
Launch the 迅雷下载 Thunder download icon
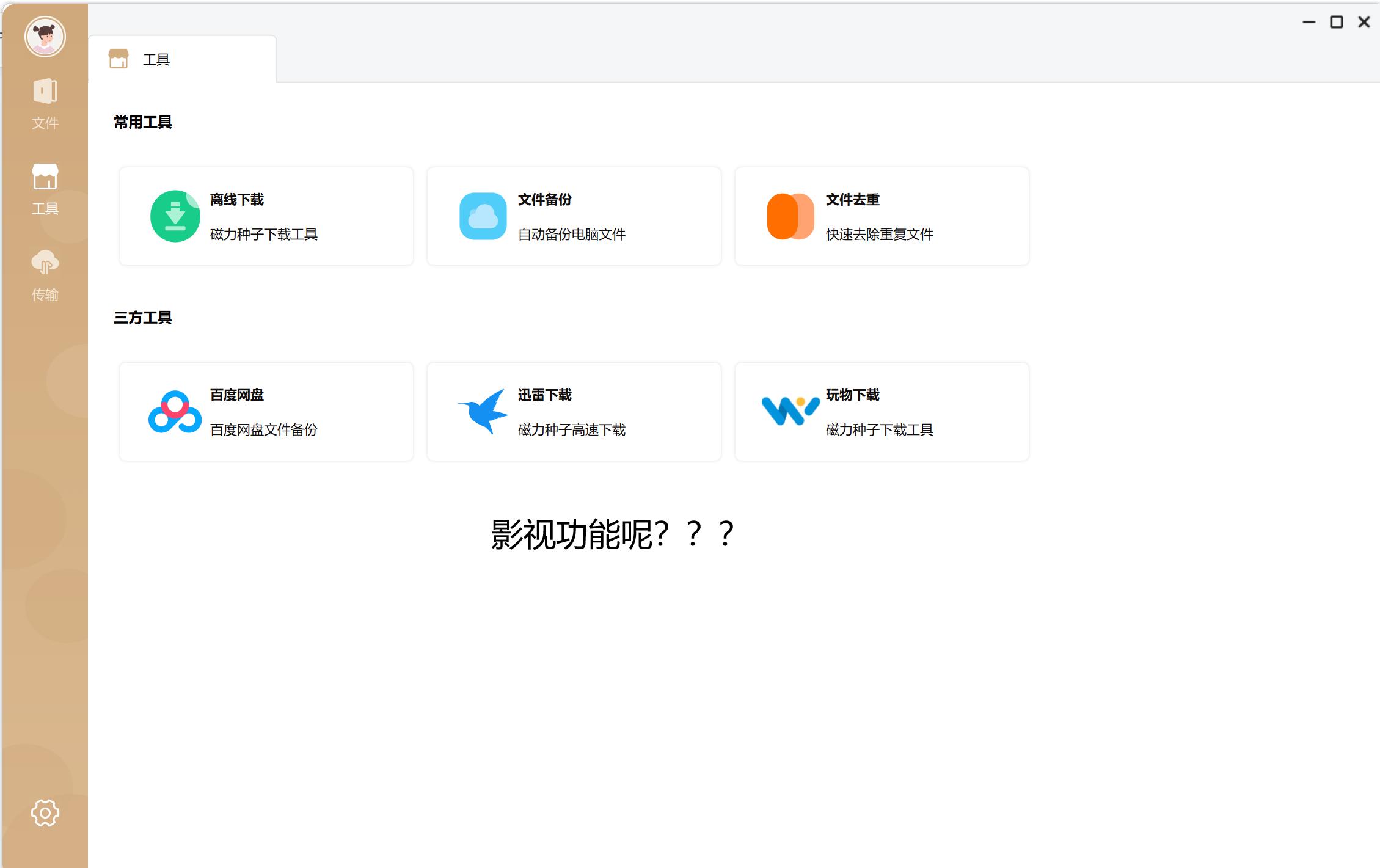point(482,411)
